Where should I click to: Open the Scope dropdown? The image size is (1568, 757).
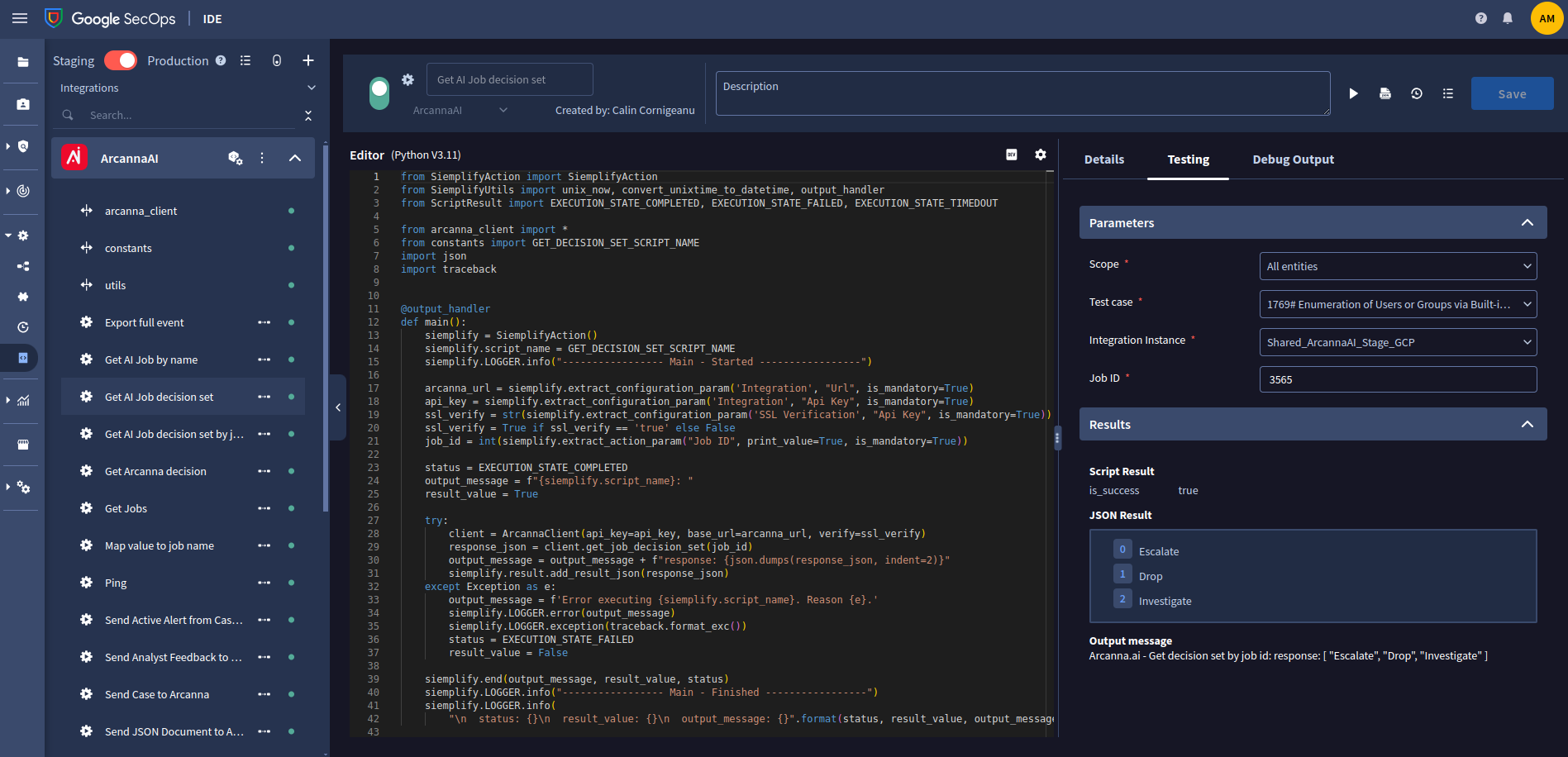pos(1399,266)
